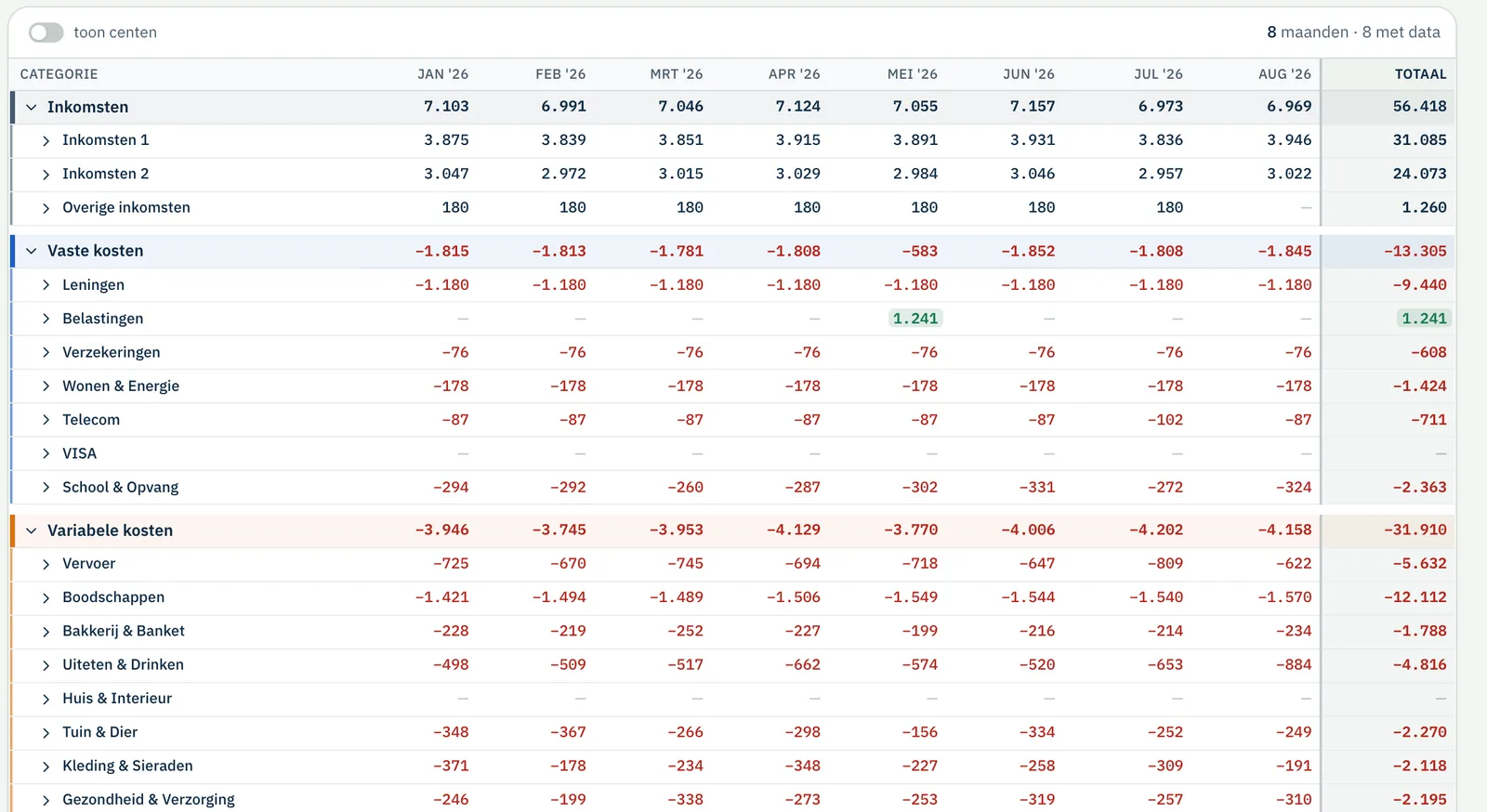Screen dimensions: 1487x812
Task: Expand the VISA row
Action: pos(46,453)
